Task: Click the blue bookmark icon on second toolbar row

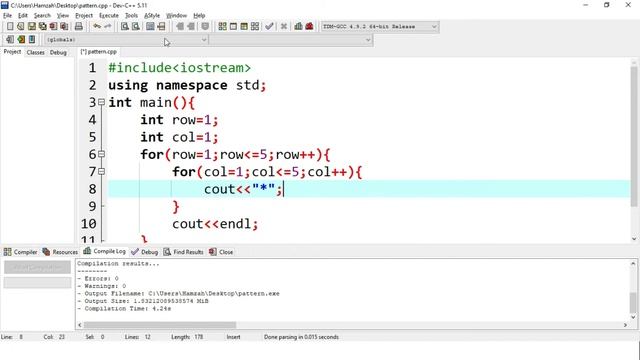Action: [x=32, y=40]
